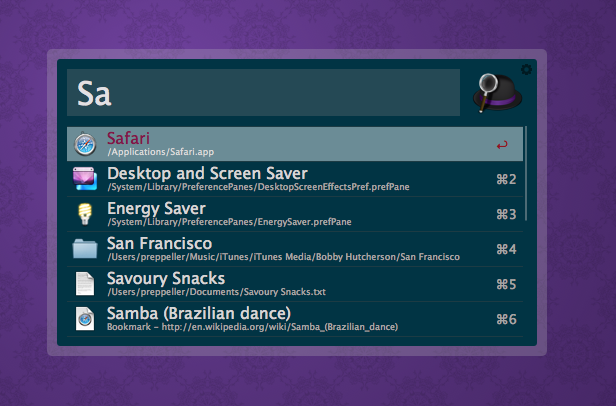Open the Desktop and Screen Saver result

(x=206, y=174)
